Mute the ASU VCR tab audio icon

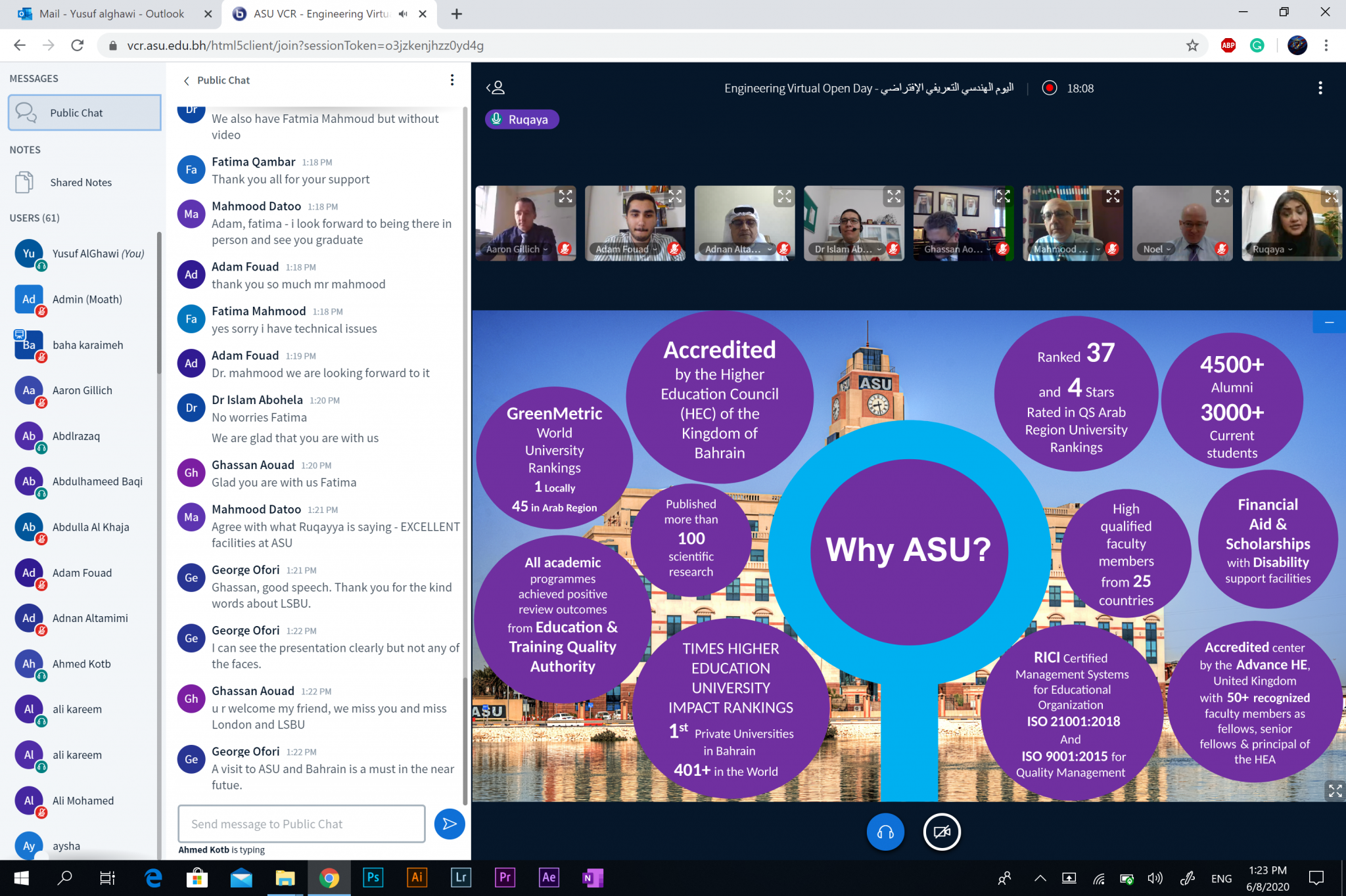[x=403, y=14]
